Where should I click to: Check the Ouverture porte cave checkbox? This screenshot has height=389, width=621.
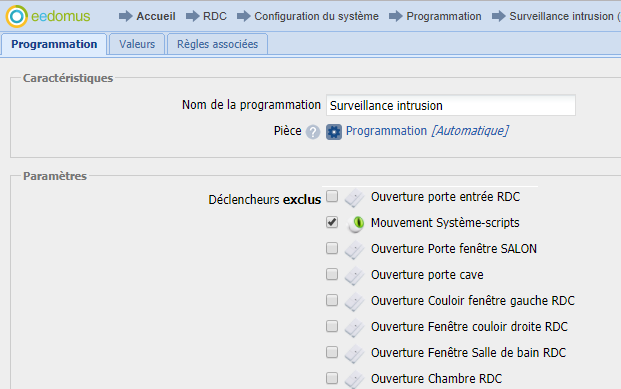coord(332,274)
